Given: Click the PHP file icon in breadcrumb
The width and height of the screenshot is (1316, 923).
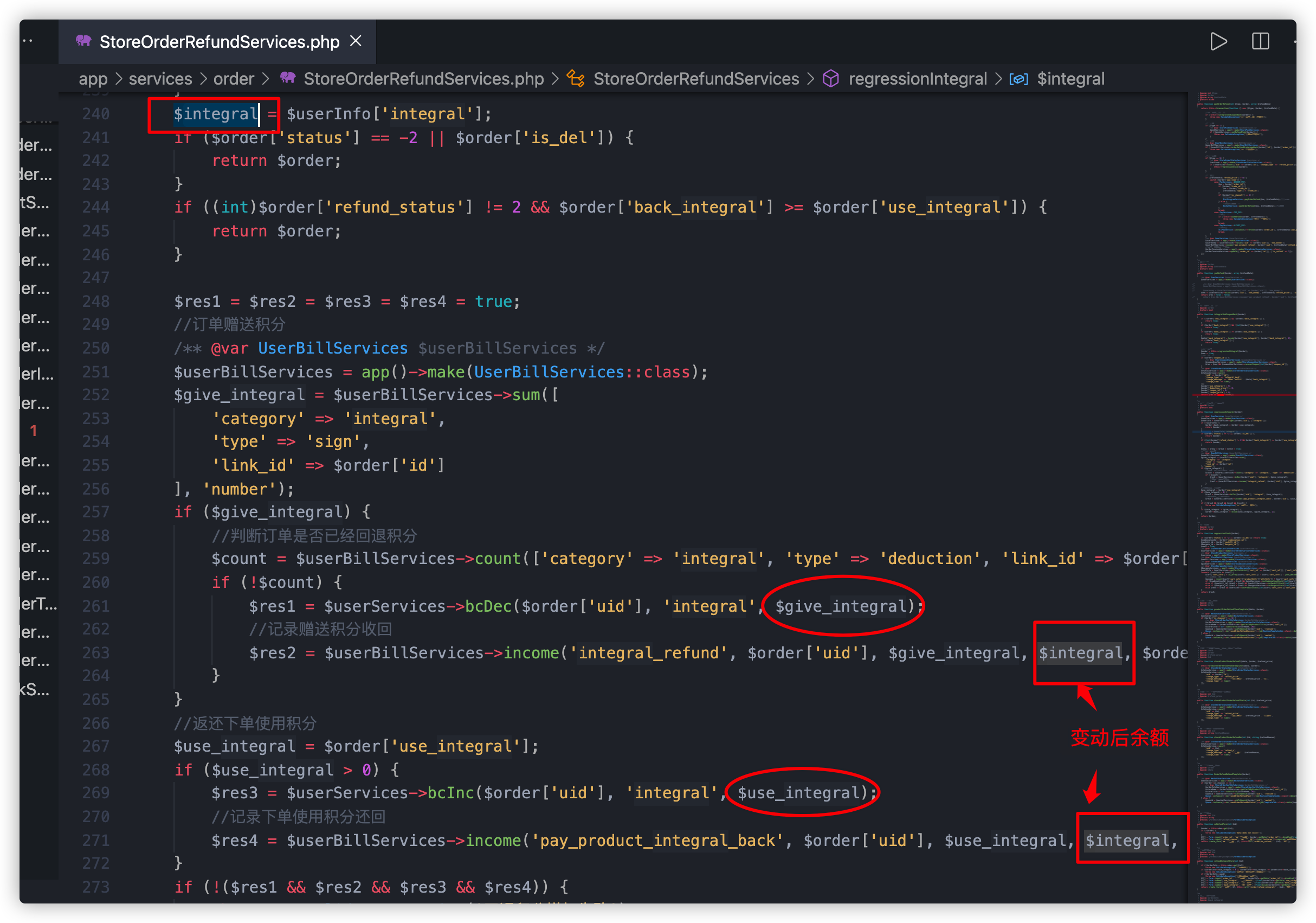Looking at the screenshot, I should point(288,78).
